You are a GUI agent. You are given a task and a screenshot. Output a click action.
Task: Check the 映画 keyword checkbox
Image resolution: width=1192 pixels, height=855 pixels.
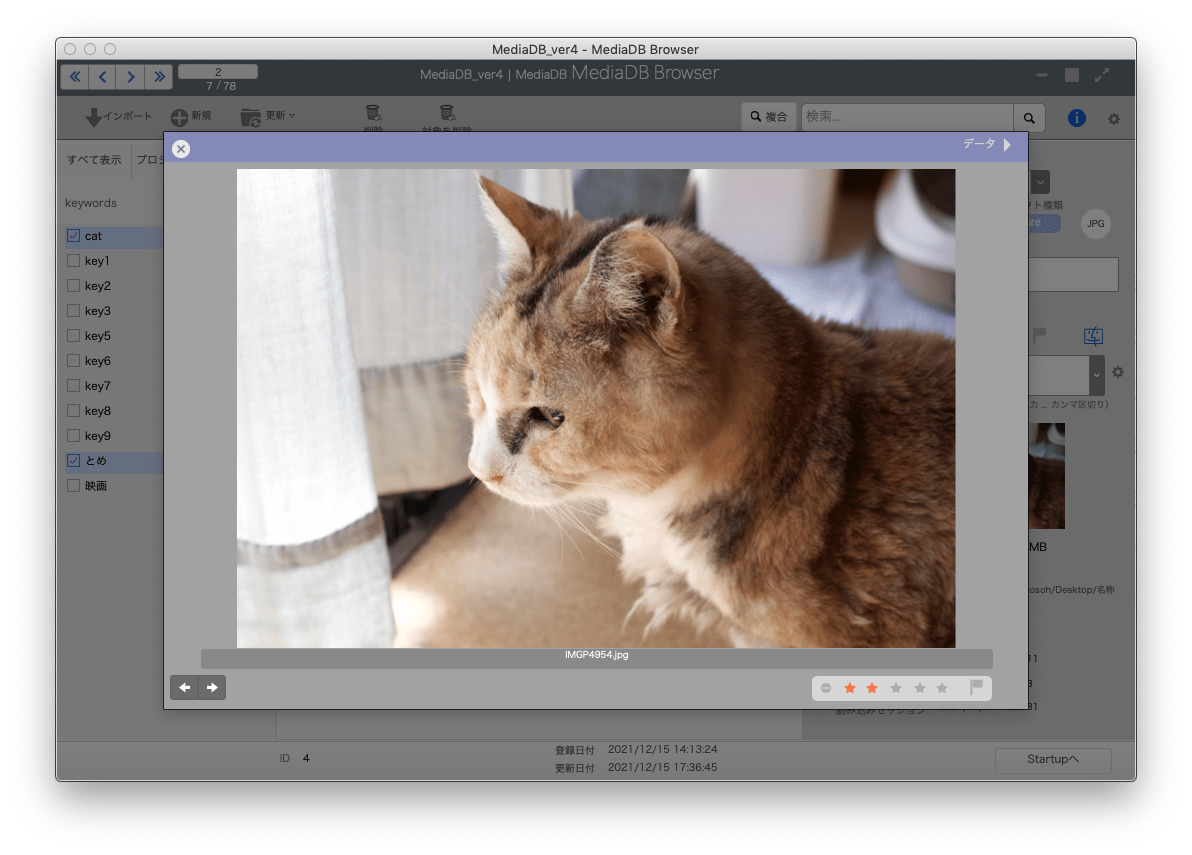pyautogui.click(x=74, y=486)
